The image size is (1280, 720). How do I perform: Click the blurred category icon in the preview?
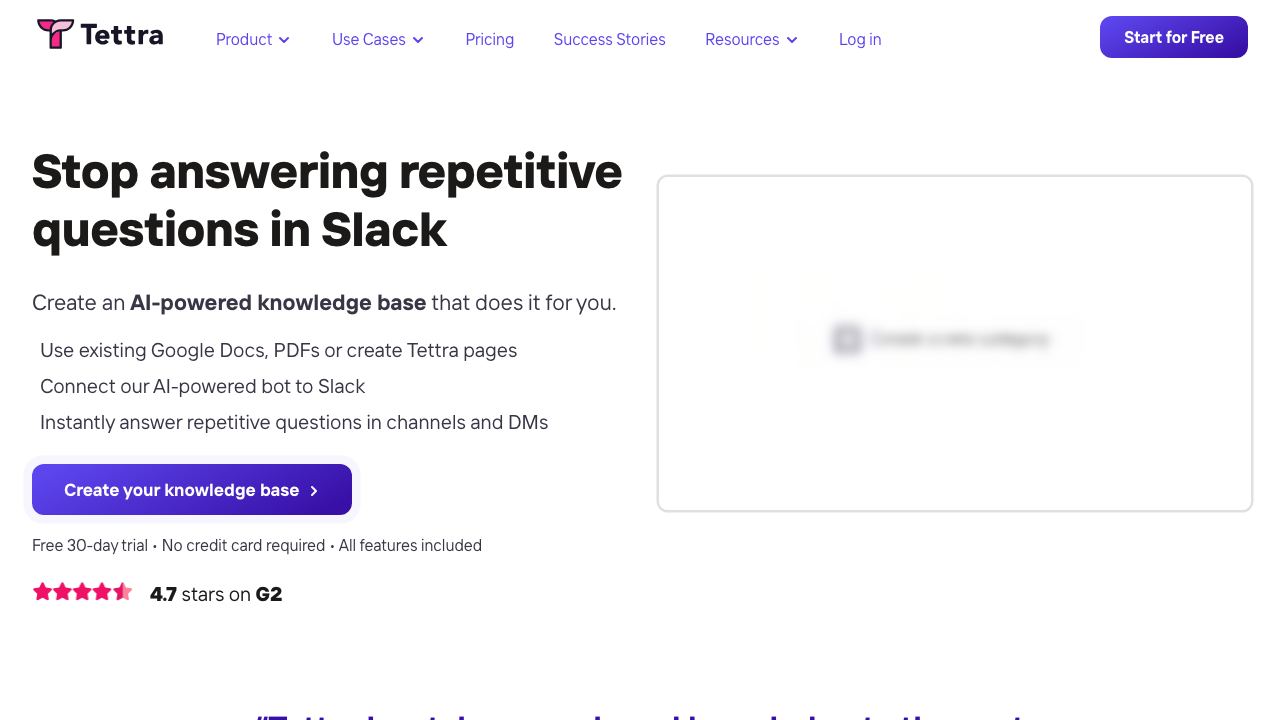pos(847,339)
